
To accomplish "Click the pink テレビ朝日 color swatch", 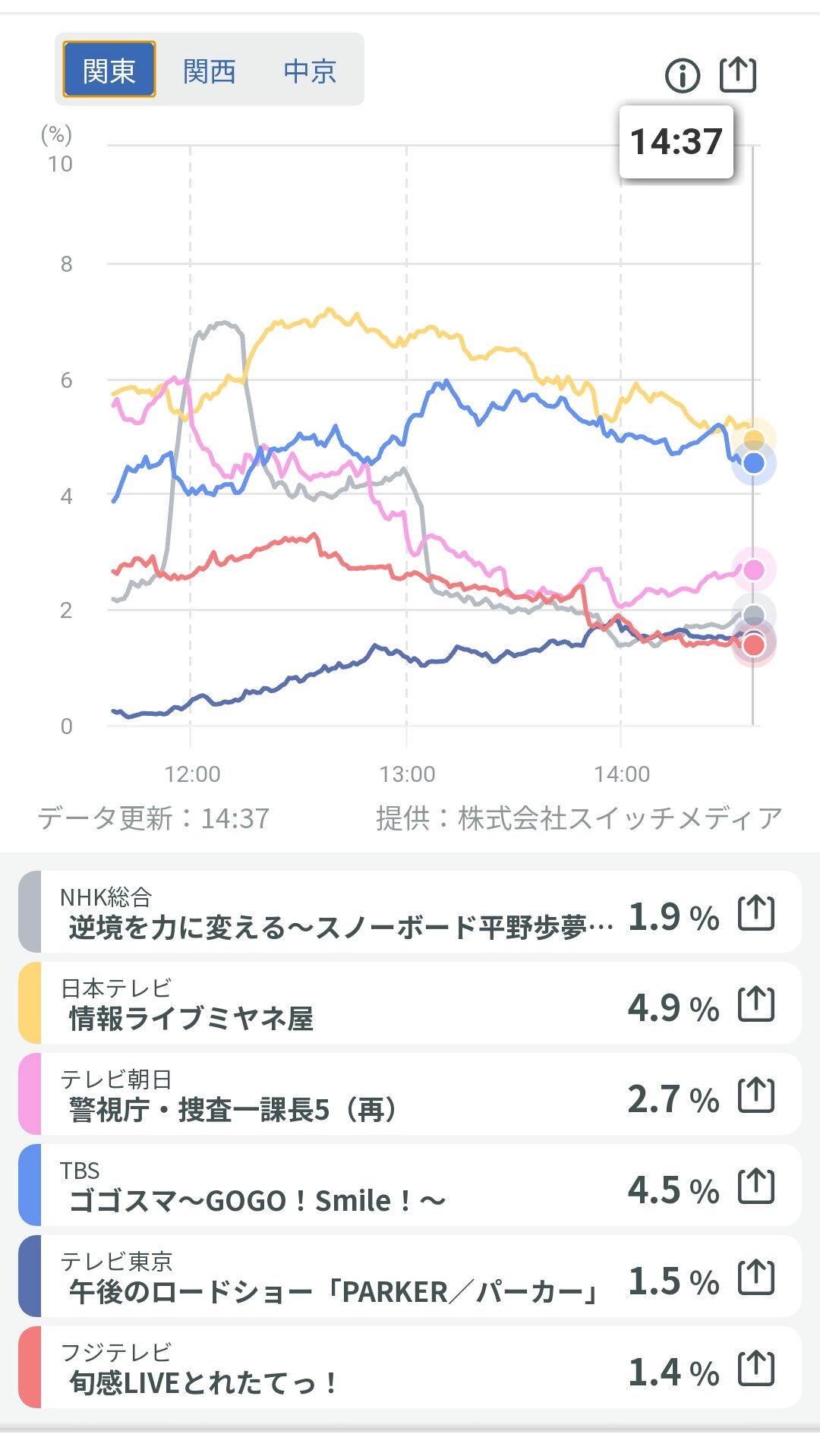I will [30, 1095].
